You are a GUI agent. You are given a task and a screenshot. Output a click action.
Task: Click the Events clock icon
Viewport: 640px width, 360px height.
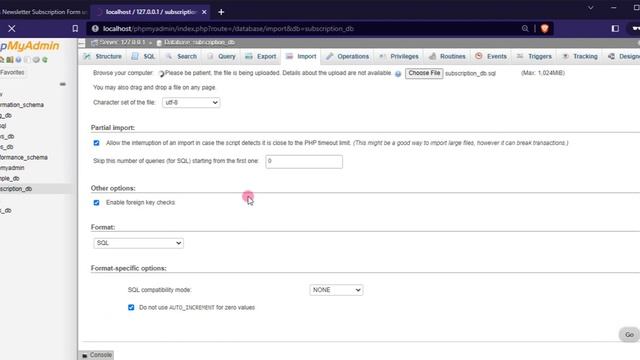coord(479,56)
